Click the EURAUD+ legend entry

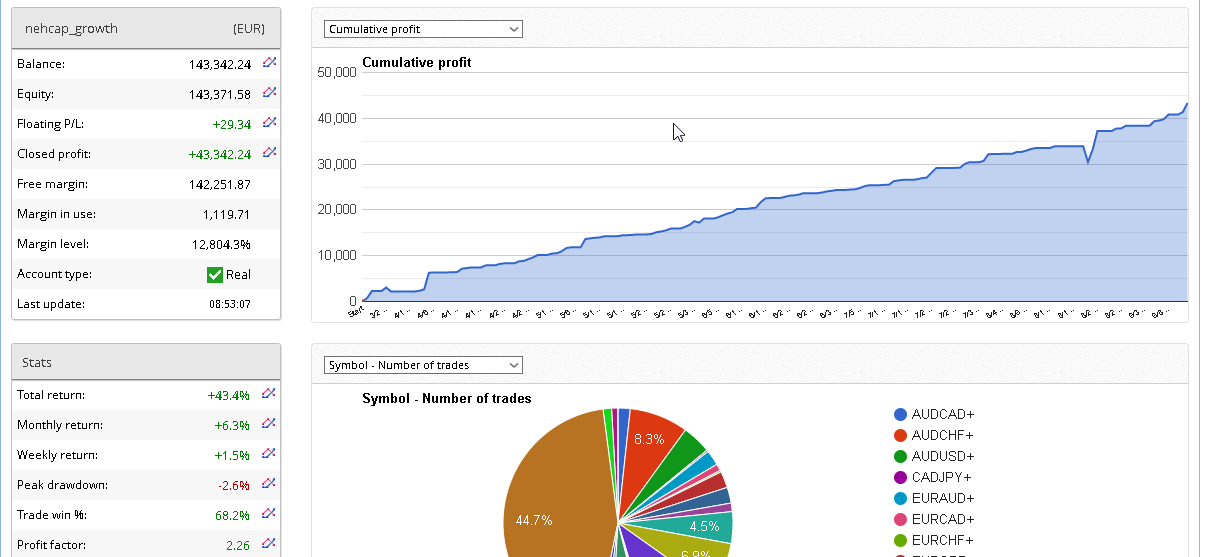942,498
